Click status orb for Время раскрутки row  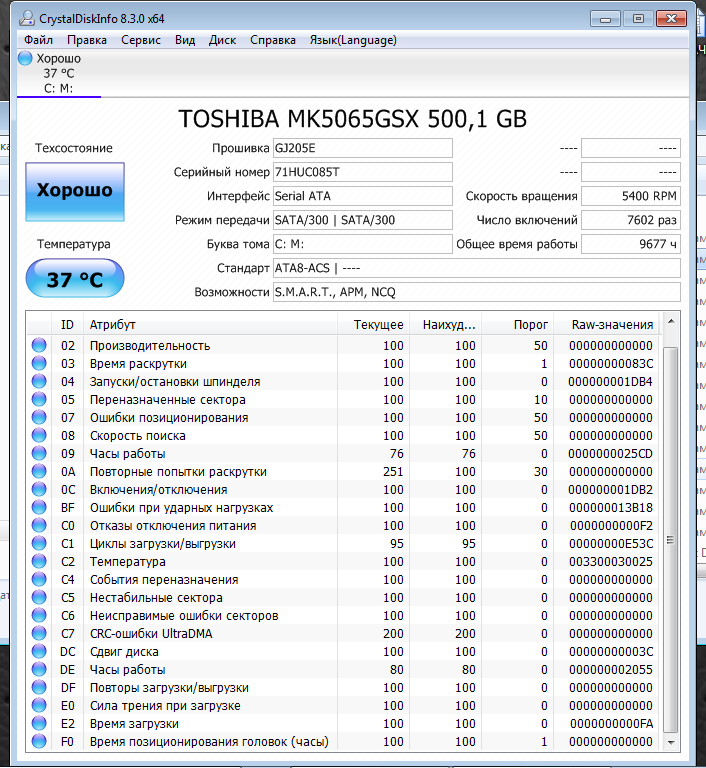click(39, 363)
